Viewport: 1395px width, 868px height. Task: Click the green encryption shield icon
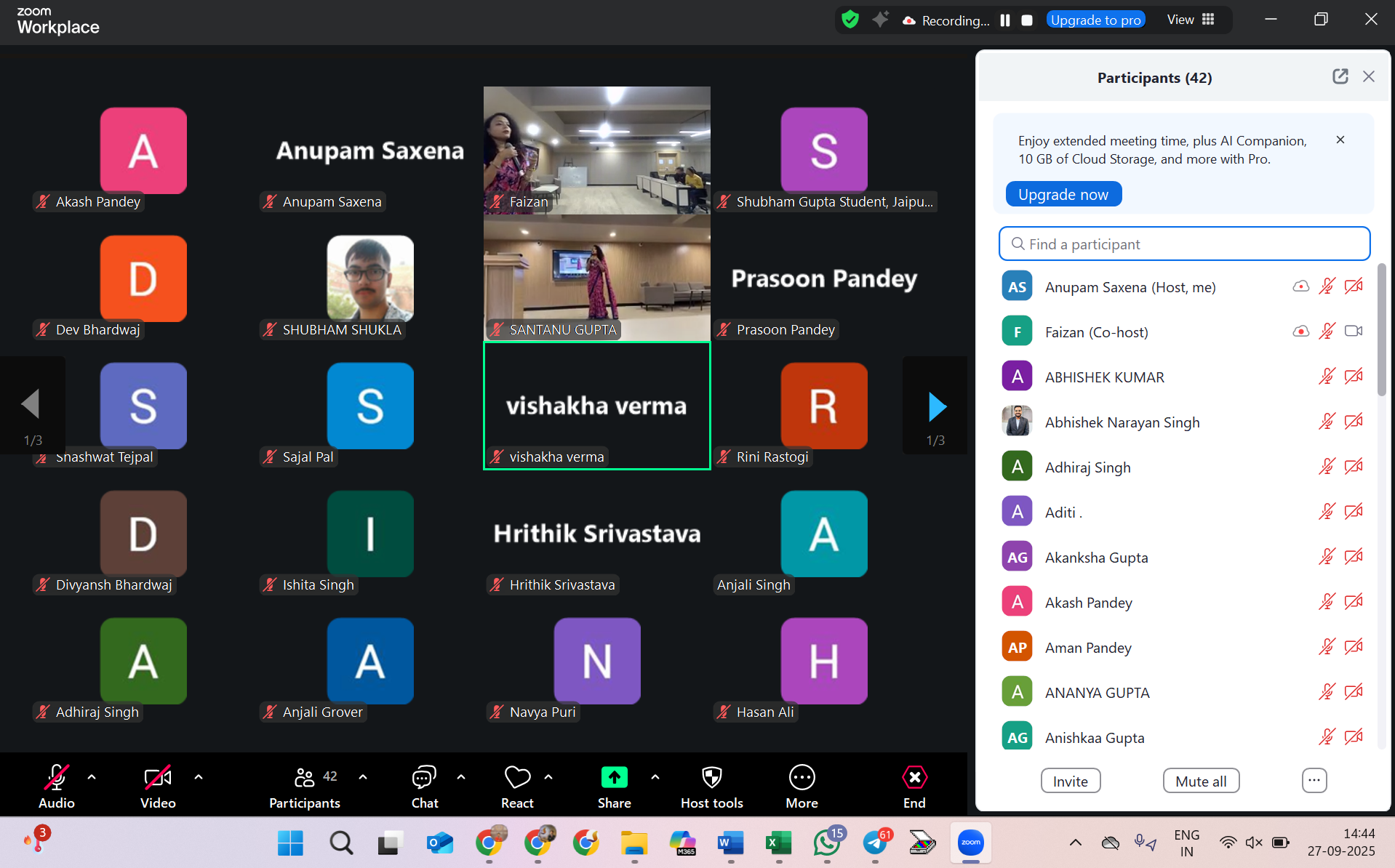[x=850, y=20]
